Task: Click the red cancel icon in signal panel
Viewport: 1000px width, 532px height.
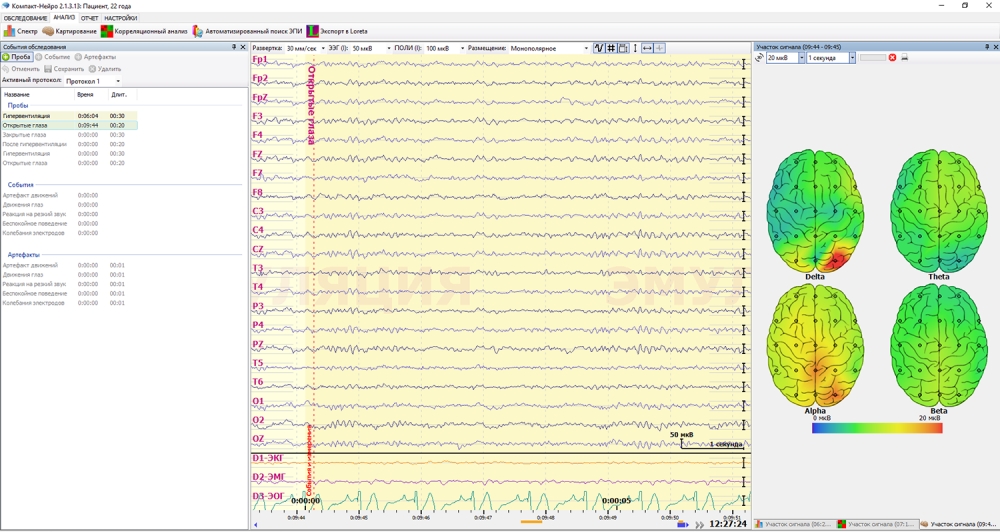Action: 893,58
